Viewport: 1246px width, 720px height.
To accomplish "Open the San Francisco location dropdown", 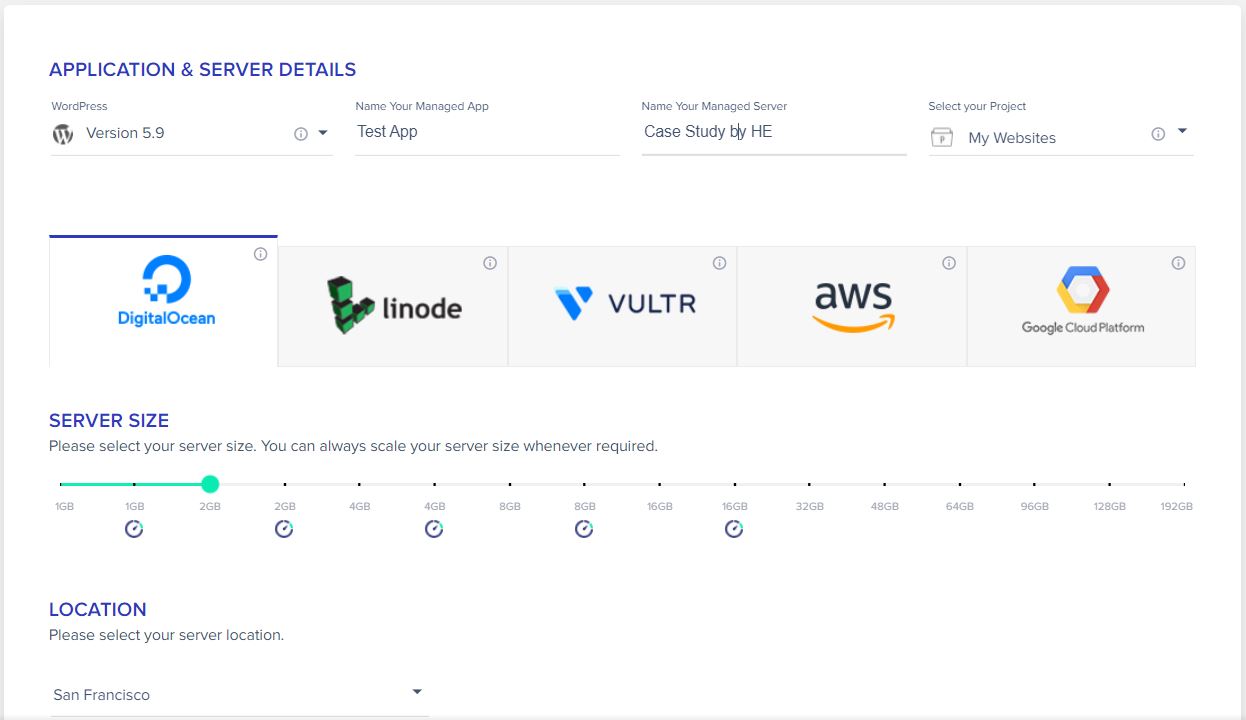I will 239,695.
